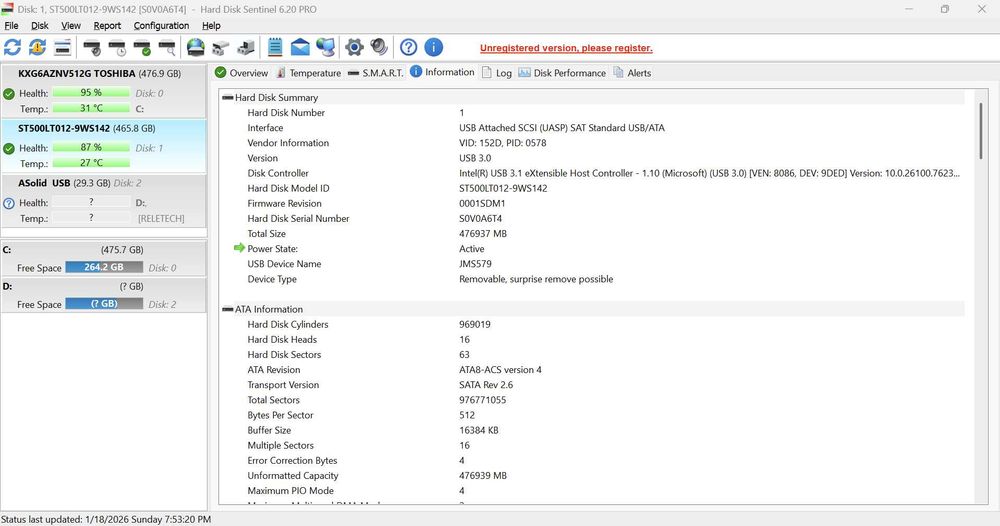
Task: Open the Report menu
Action: pos(107,26)
